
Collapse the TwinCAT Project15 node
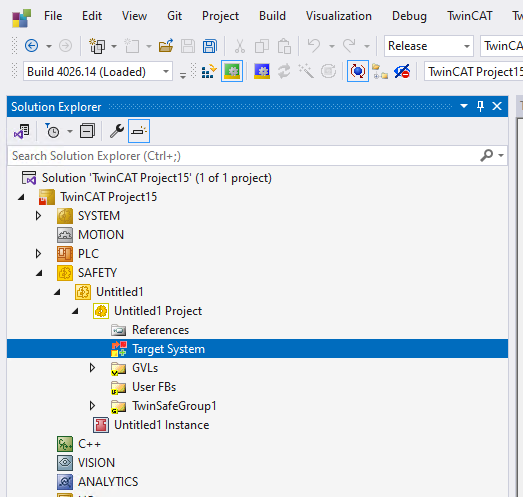coord(21,197)
